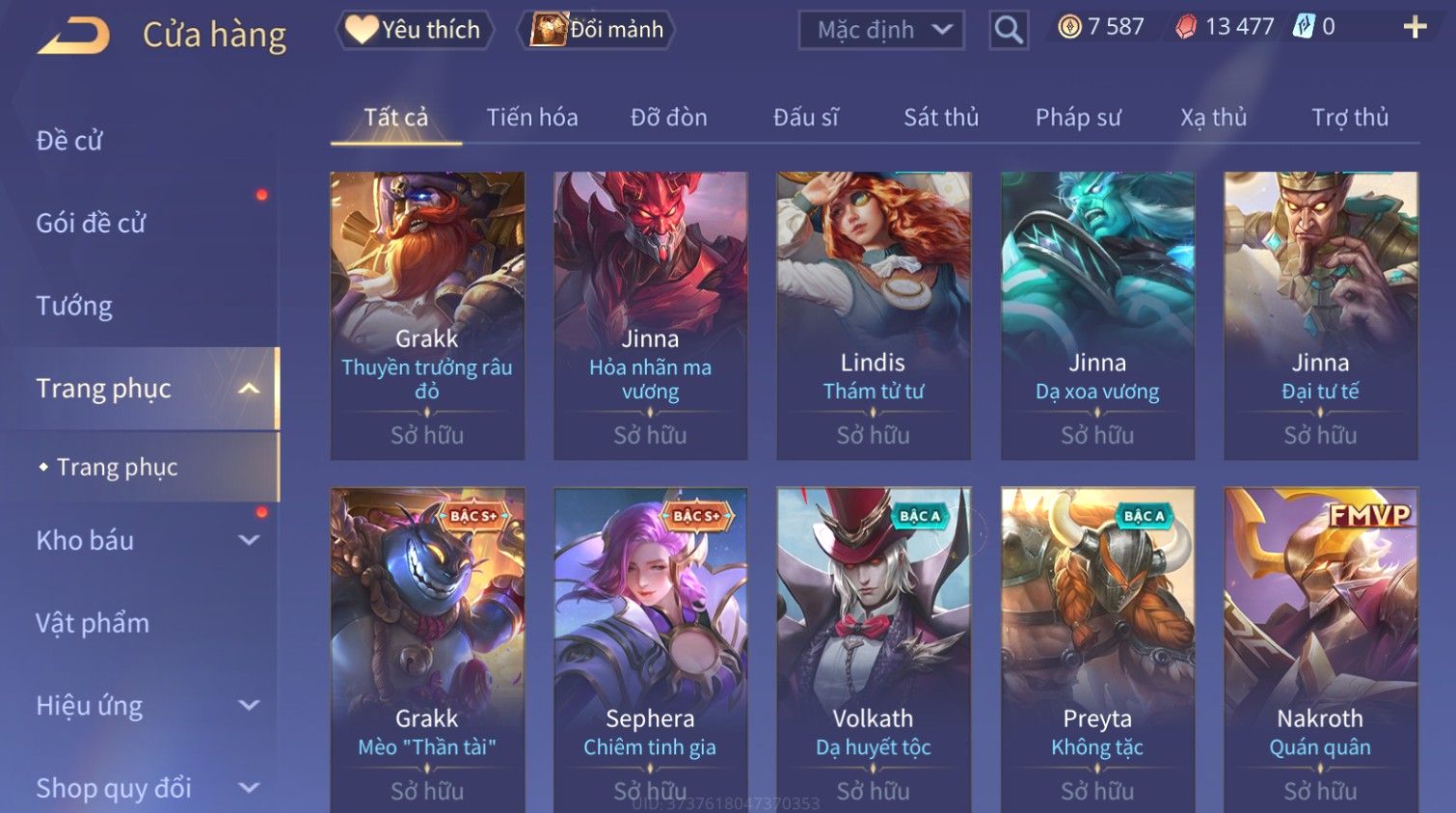Switch to the Tiến hóa tab
1456x813 pixels.
[532, 118]
